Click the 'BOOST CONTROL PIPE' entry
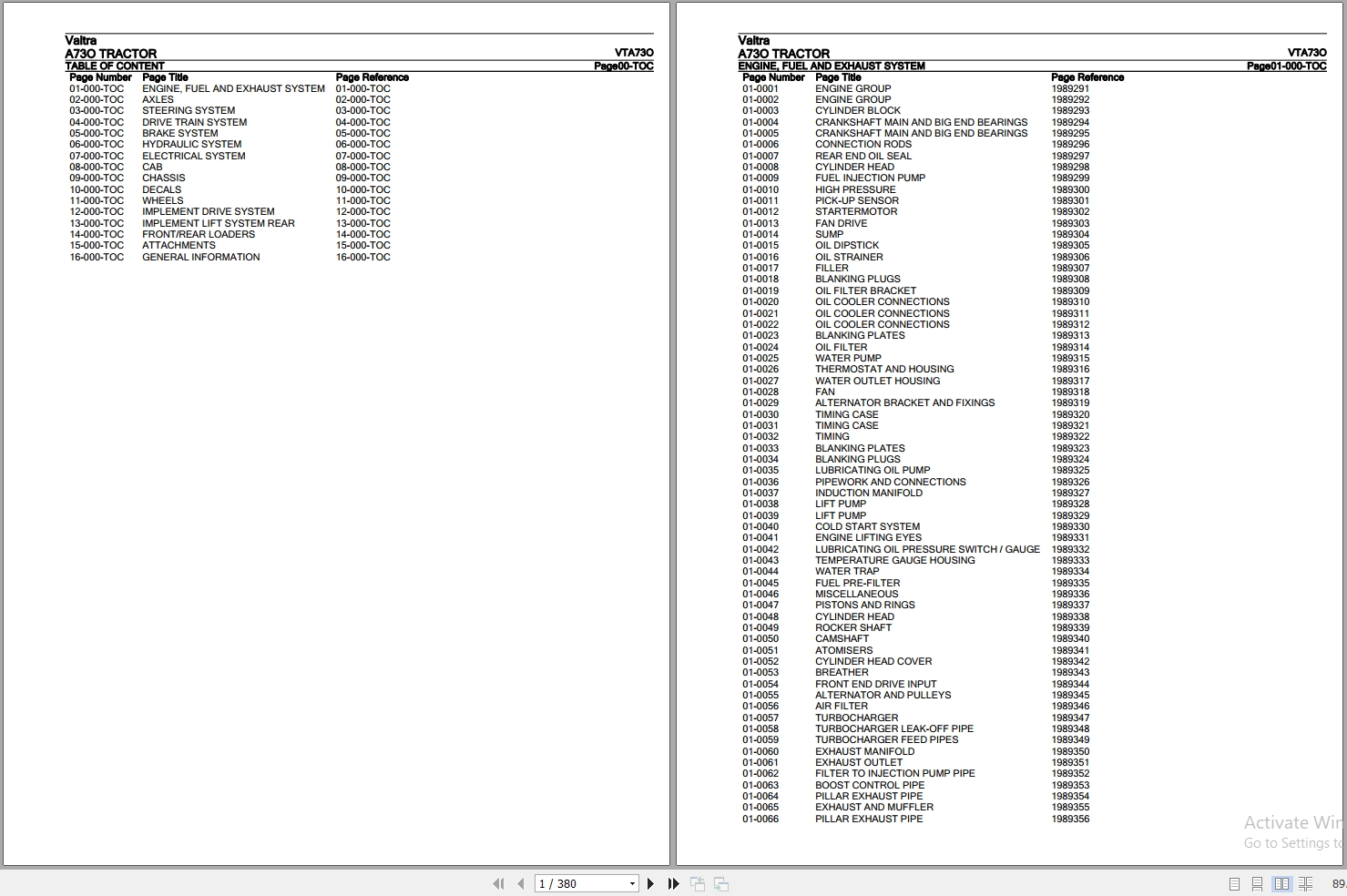The width and height of the screenshot is (1347, 896). (869, 785)
